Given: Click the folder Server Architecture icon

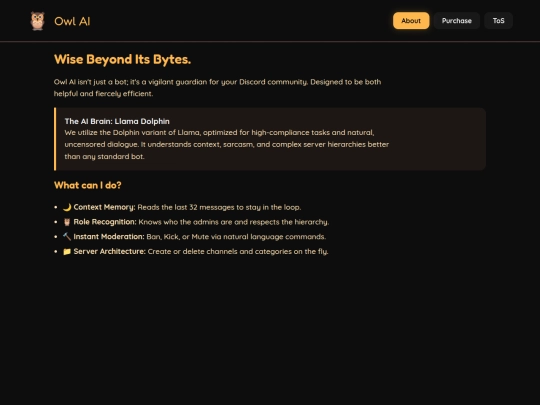Looking at the screenshot, I should click(67, 251).
